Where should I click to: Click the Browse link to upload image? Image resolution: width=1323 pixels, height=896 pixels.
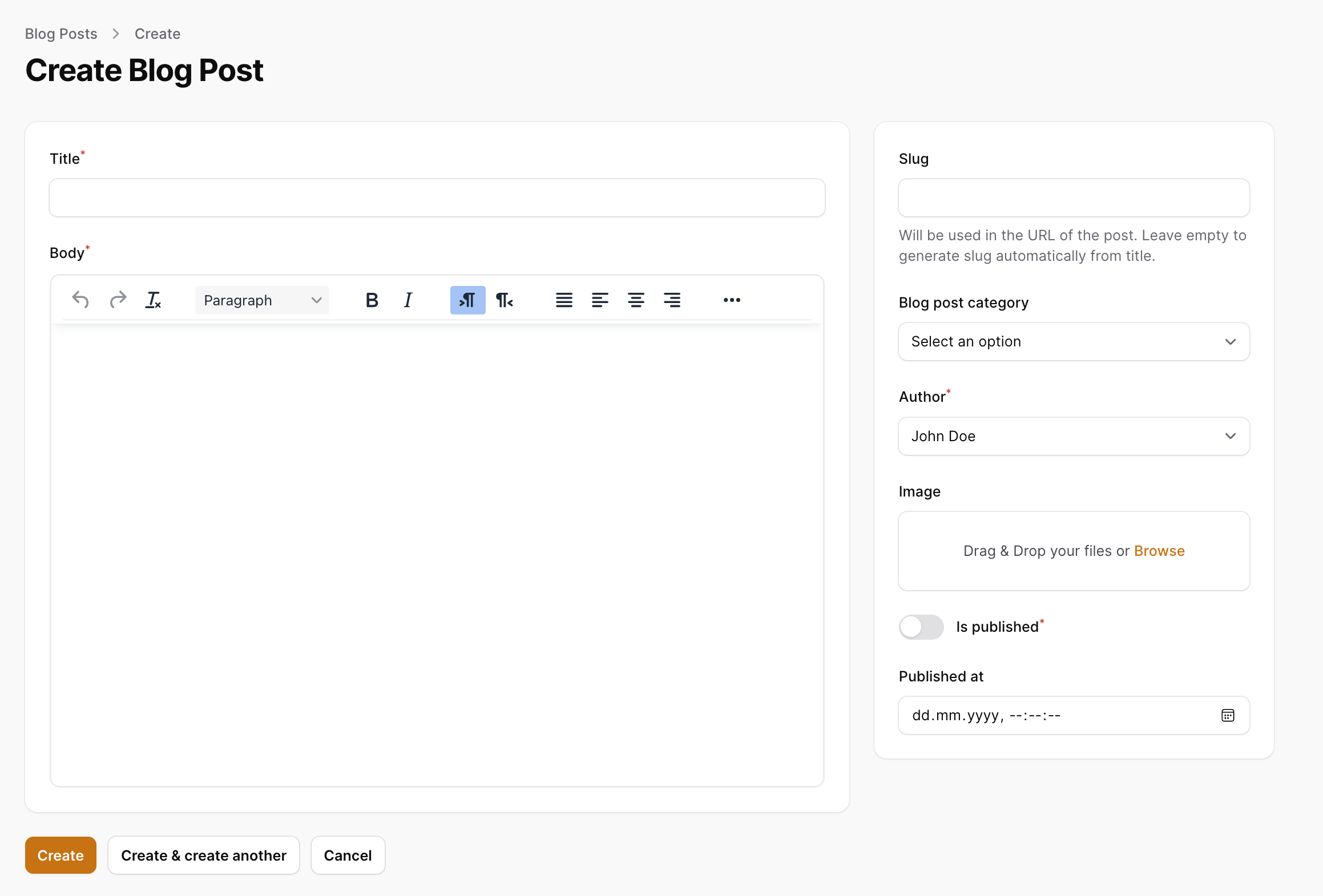point(1158,550)
